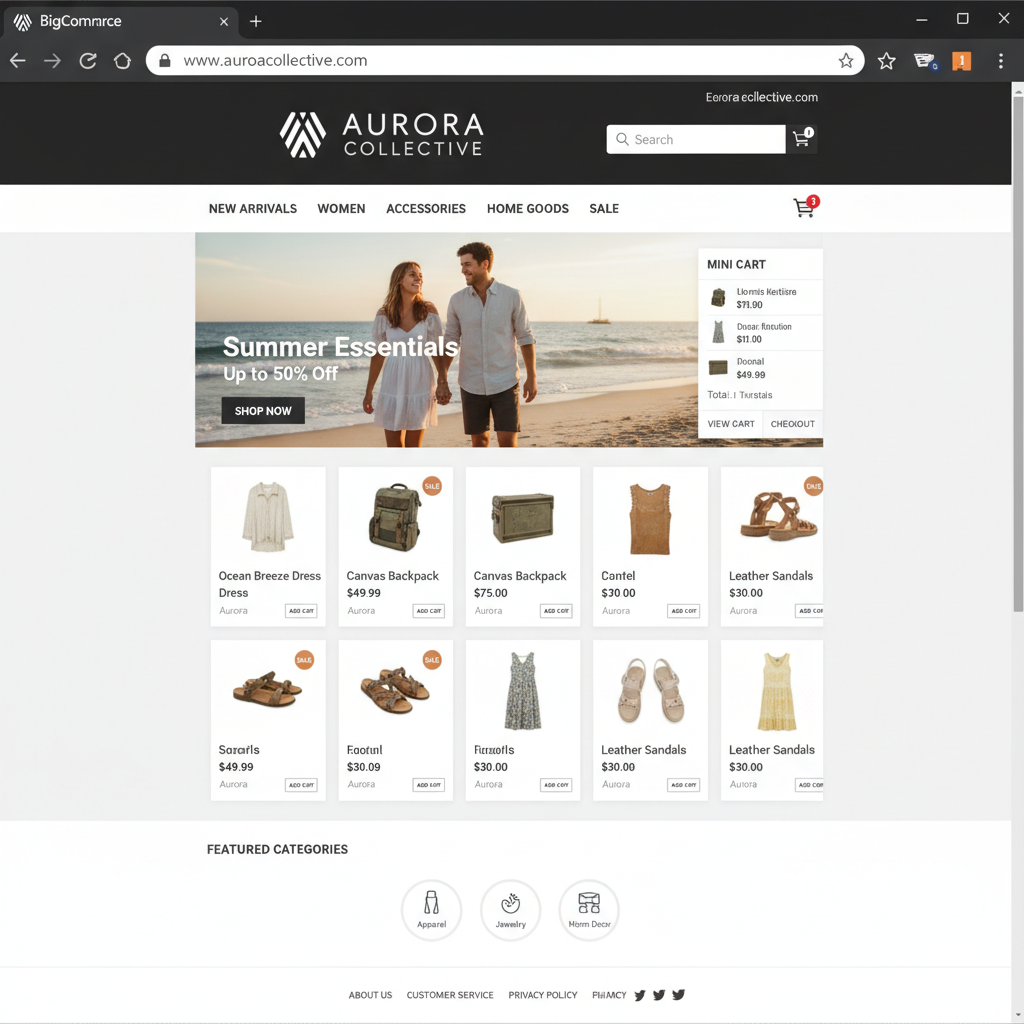
Task: Click the Eerora ecllective.com header text
Action: [761, 97]
